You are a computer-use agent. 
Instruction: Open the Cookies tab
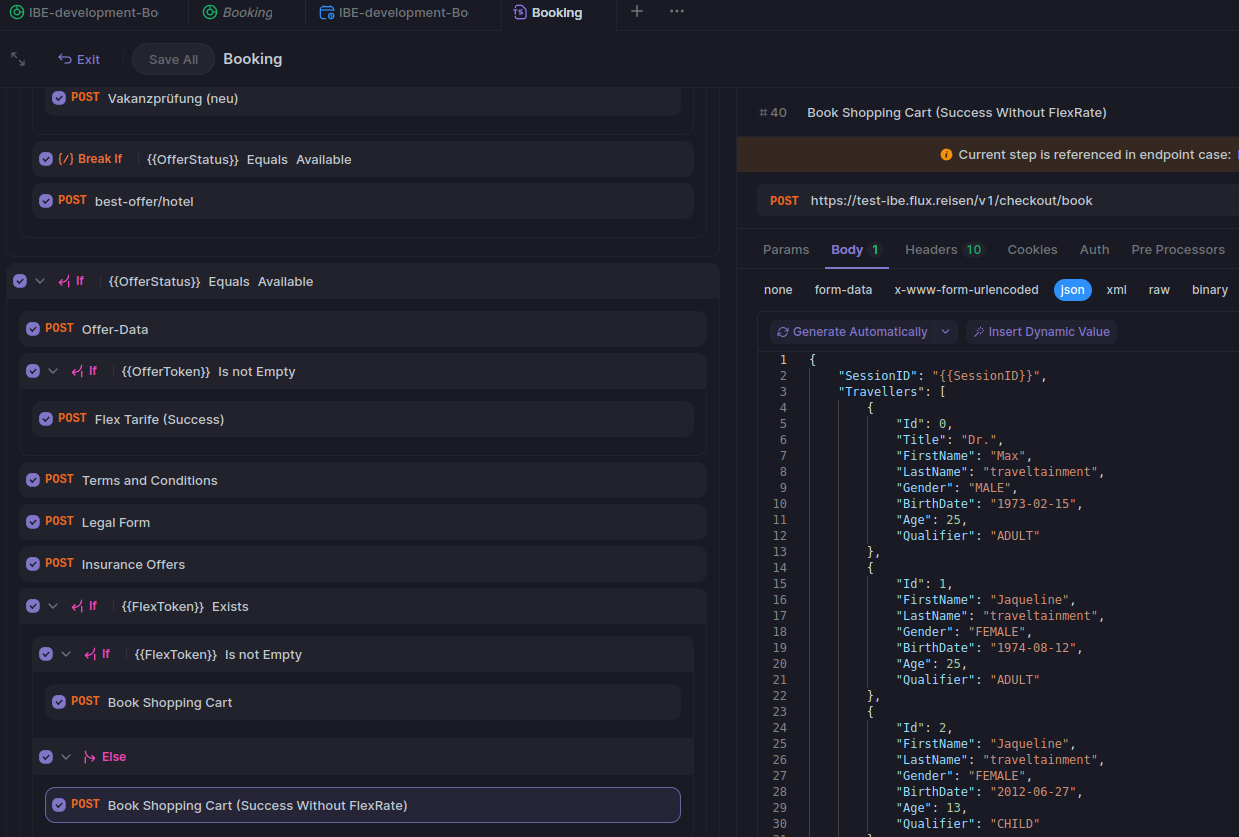click(1032, 250)
